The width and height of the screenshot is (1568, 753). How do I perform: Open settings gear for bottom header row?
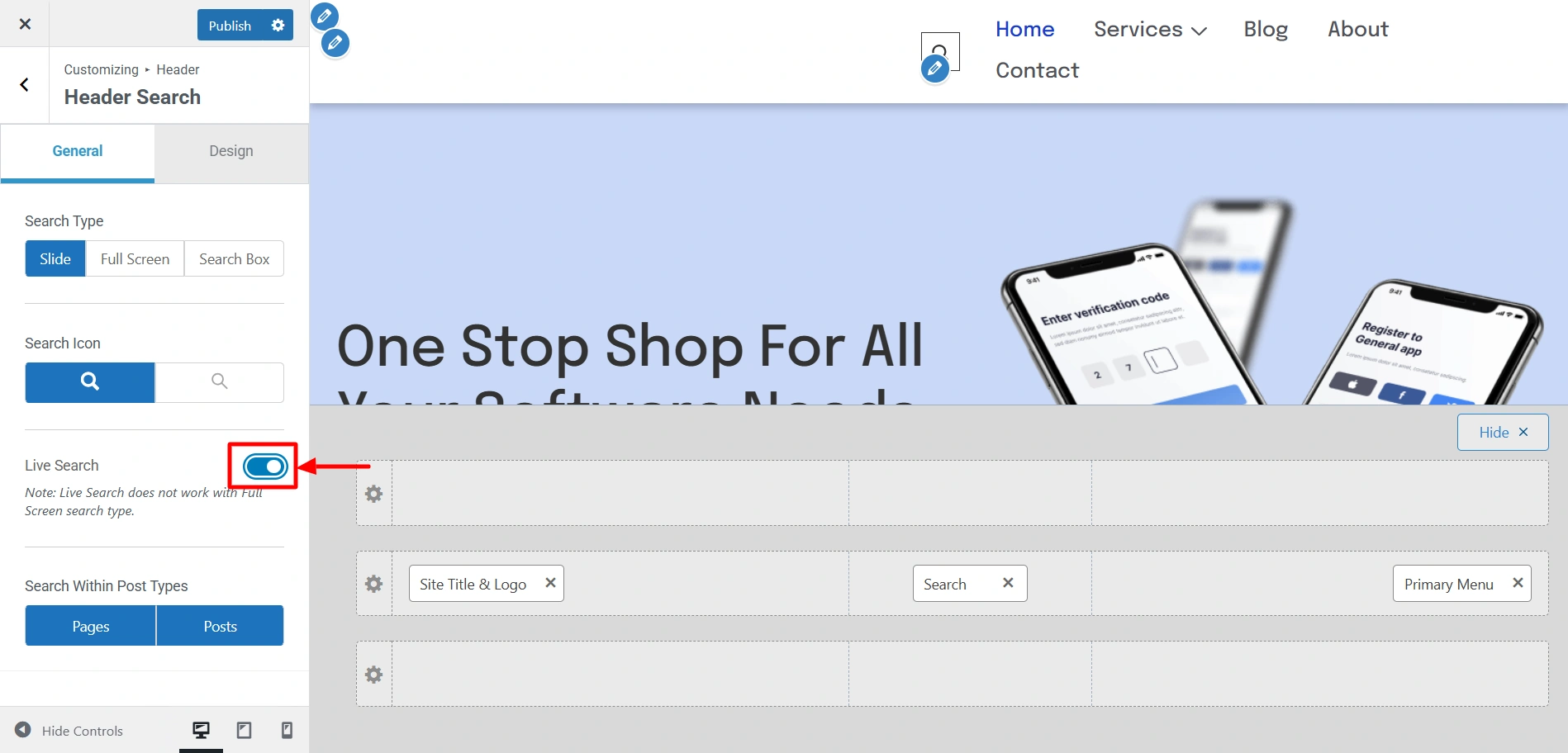tap(374, 675)
